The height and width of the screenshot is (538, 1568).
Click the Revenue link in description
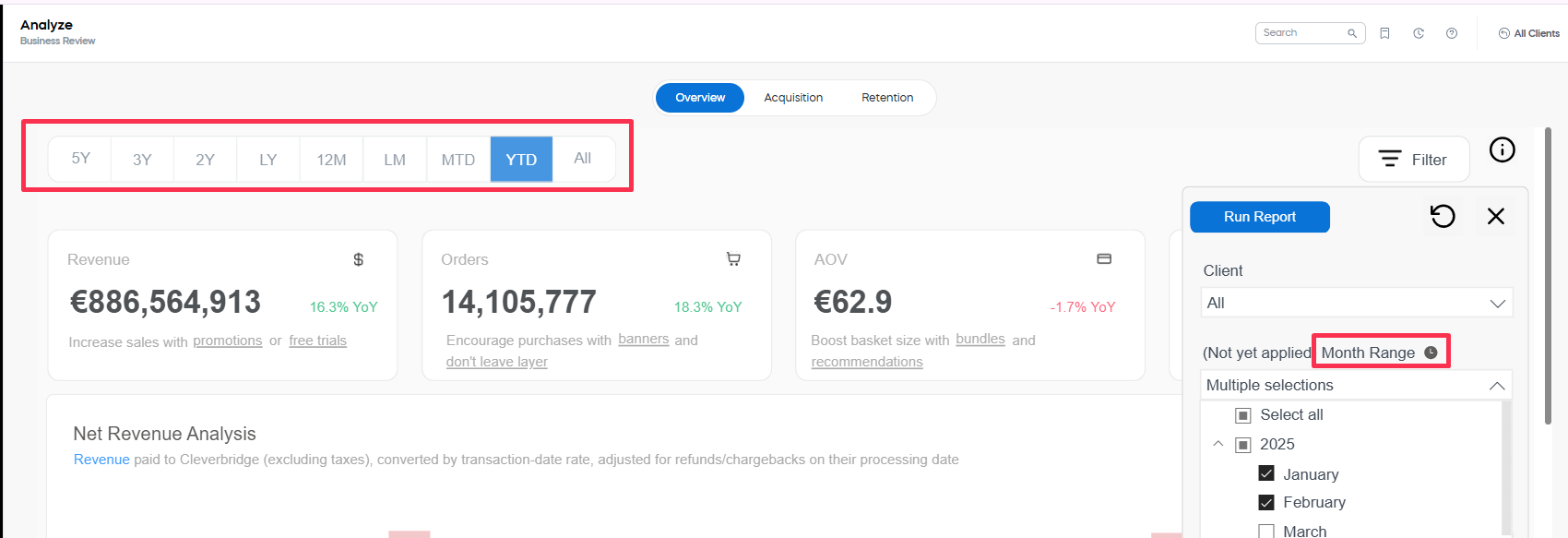tap(101, 460)
